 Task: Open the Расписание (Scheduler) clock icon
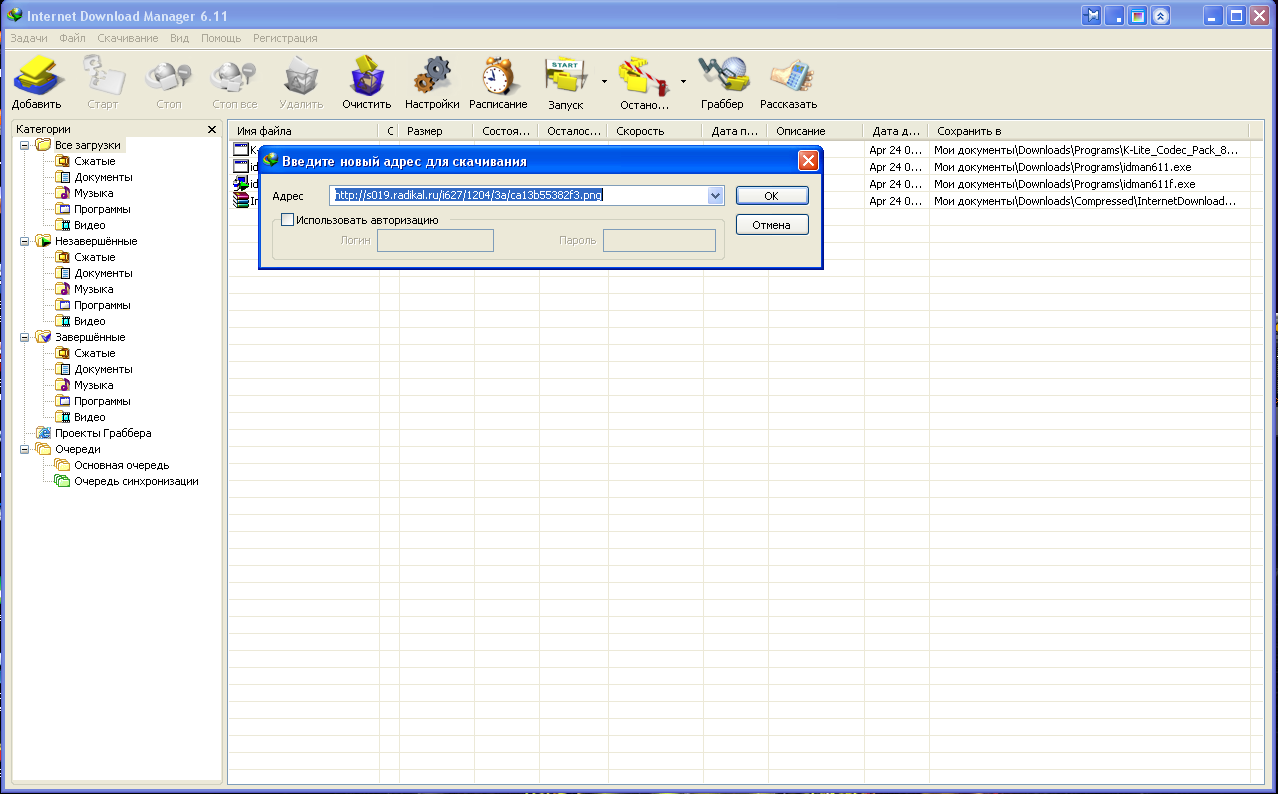[498, 76]
